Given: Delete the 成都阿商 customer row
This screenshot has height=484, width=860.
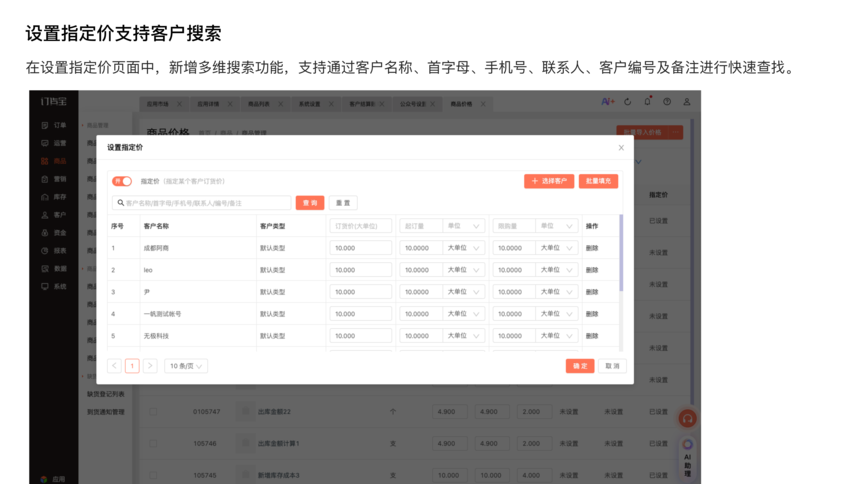Looking at the screenshot, I should coord(592,248).
